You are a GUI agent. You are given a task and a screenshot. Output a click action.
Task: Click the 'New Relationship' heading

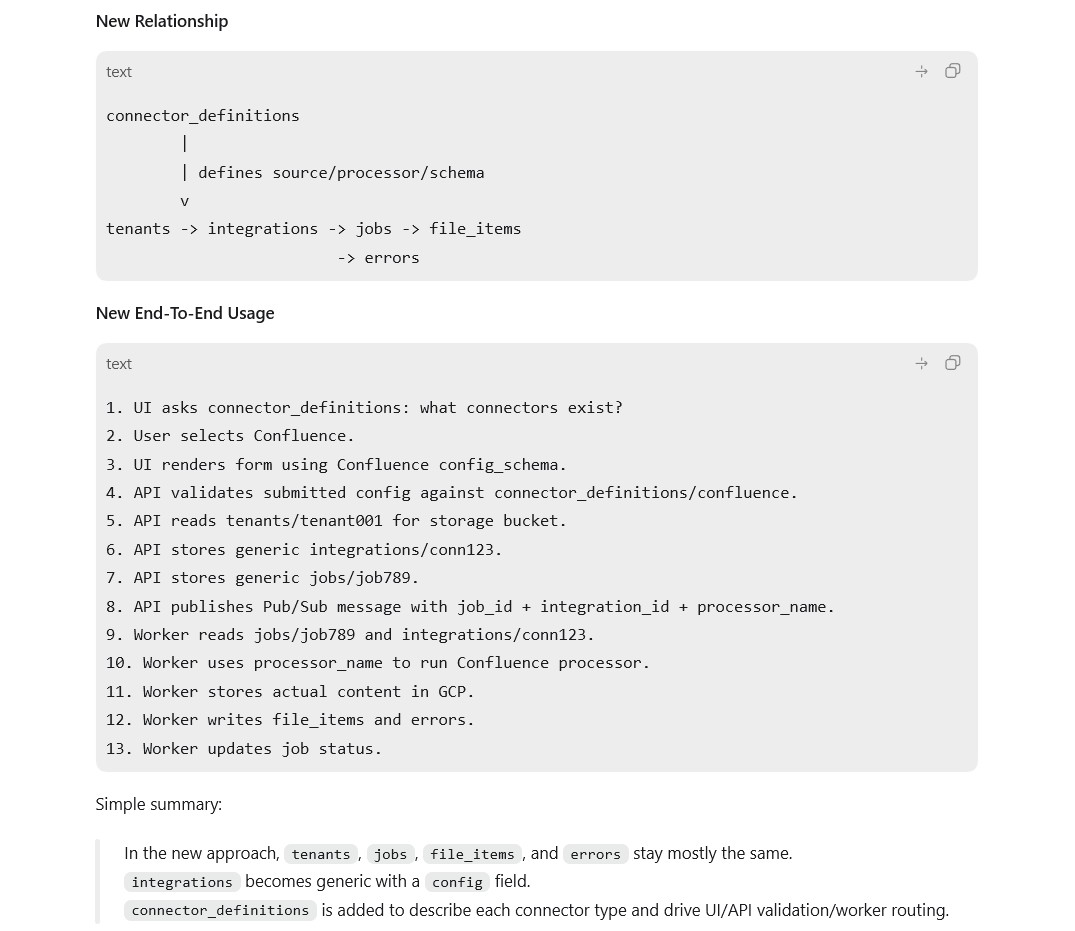pos(162,21)
